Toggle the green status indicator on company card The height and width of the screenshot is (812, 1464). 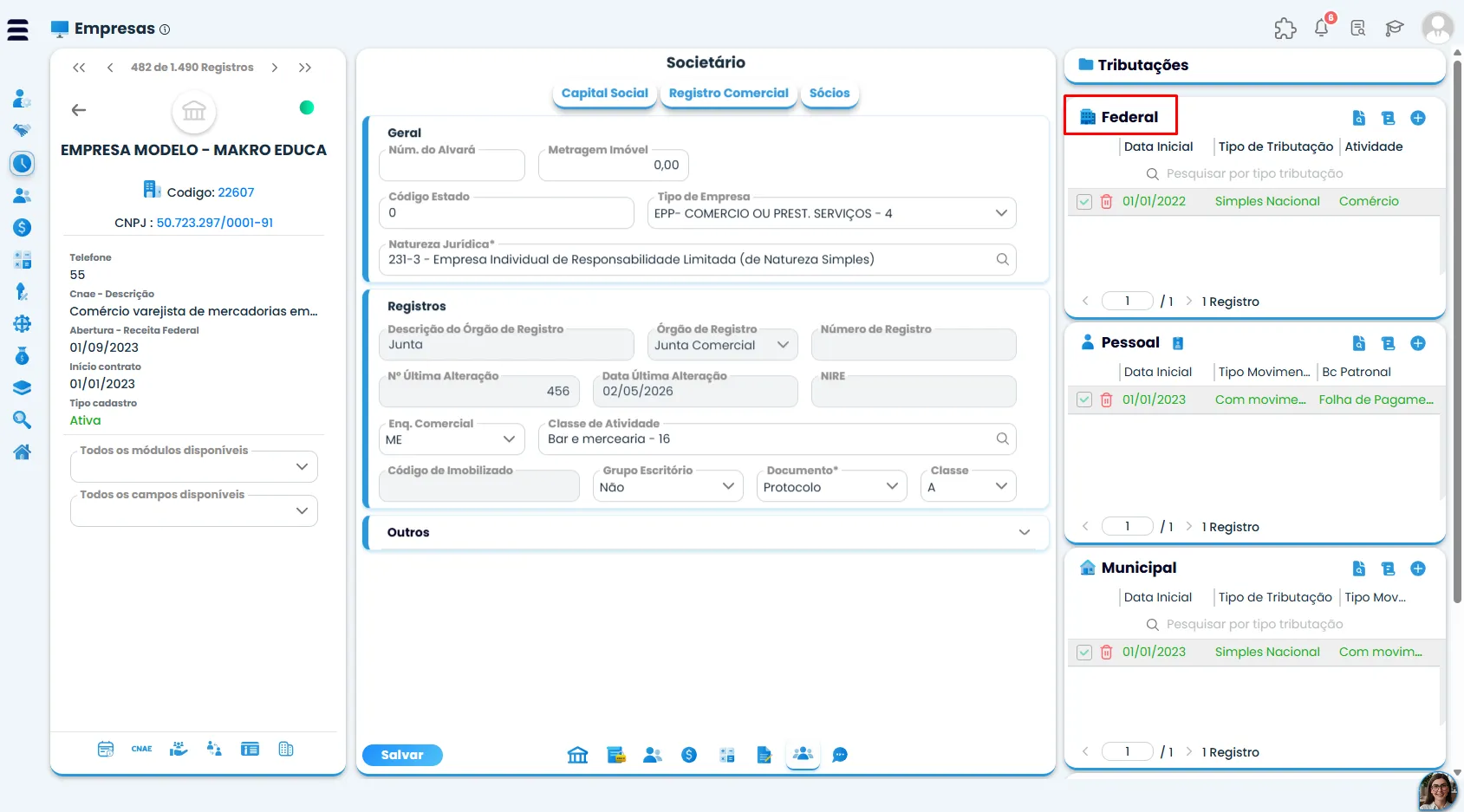pyautogui.click(x=307, y=107)
